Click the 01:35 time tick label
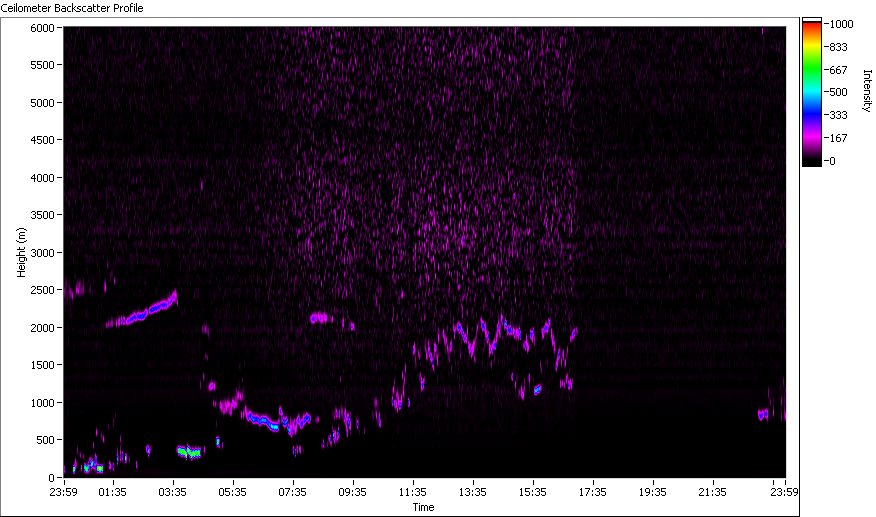The image size is (876, 517). 113,492
